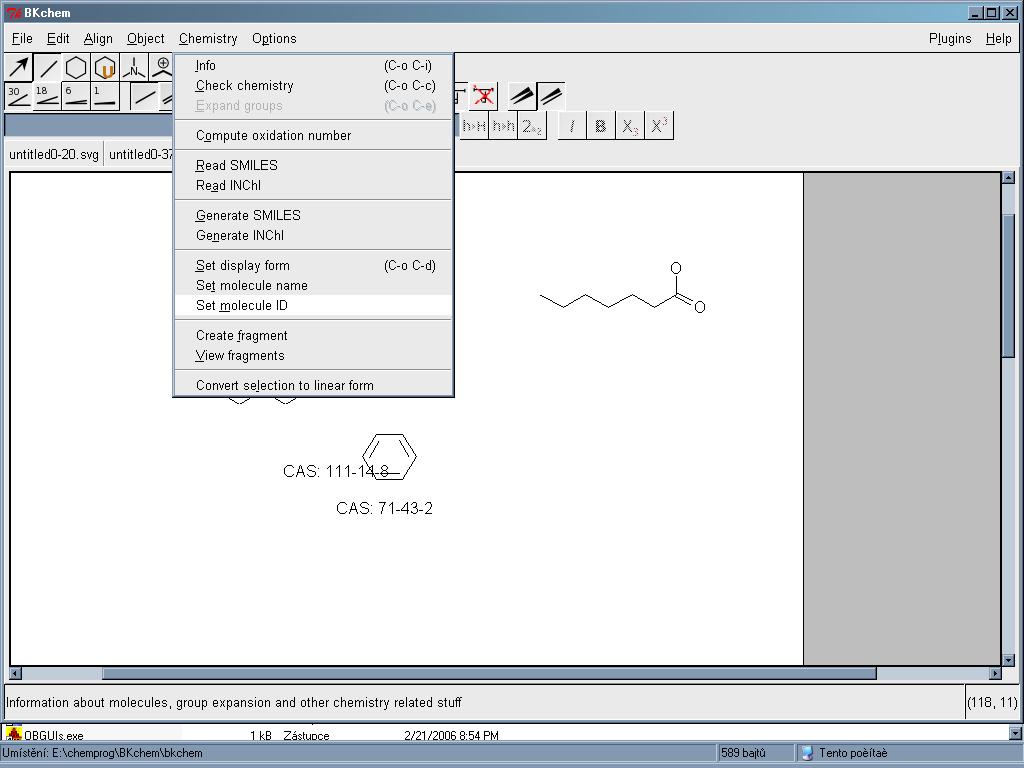Open the File menu
This screenshot has height=768, width=1024.
point(22,39)
